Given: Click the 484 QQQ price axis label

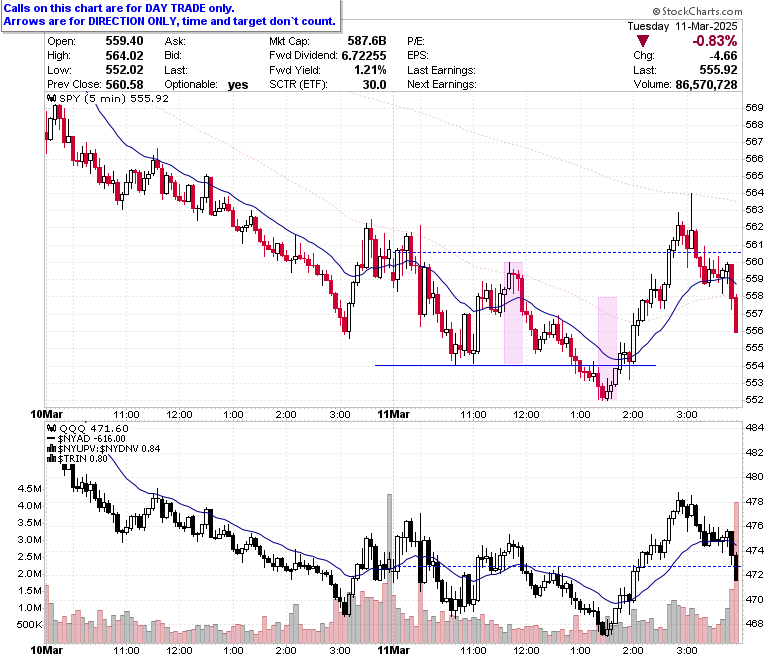Looking at the screenshot, I should click(754, 428).
